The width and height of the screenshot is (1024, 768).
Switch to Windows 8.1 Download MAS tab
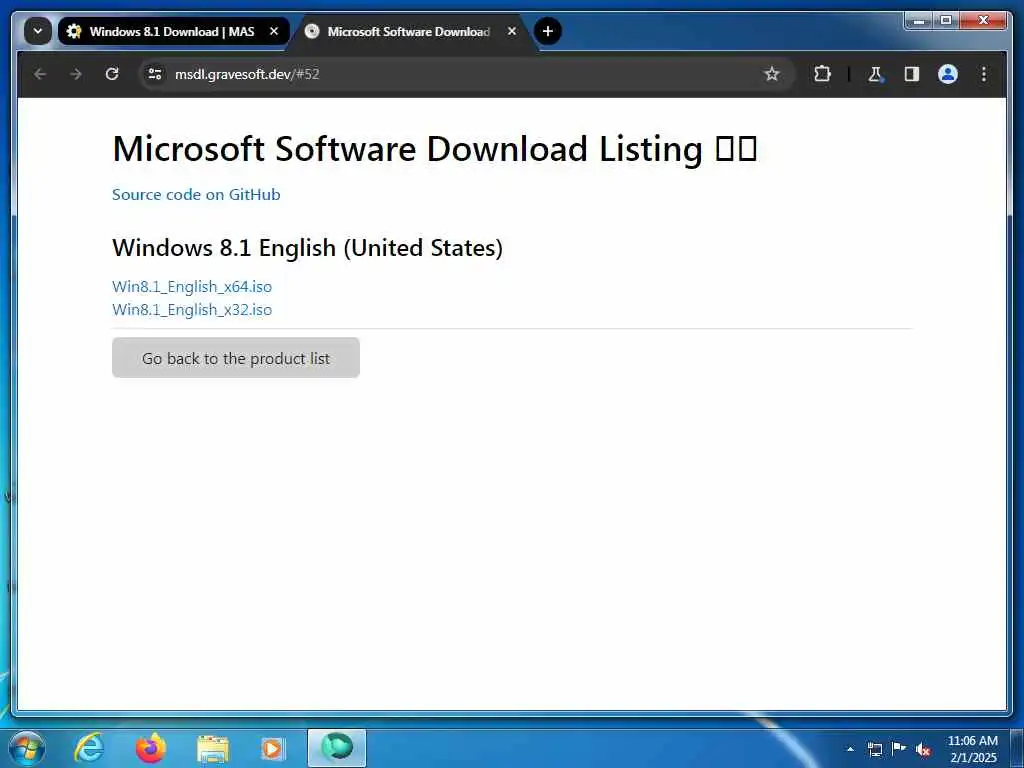(173, 31)
